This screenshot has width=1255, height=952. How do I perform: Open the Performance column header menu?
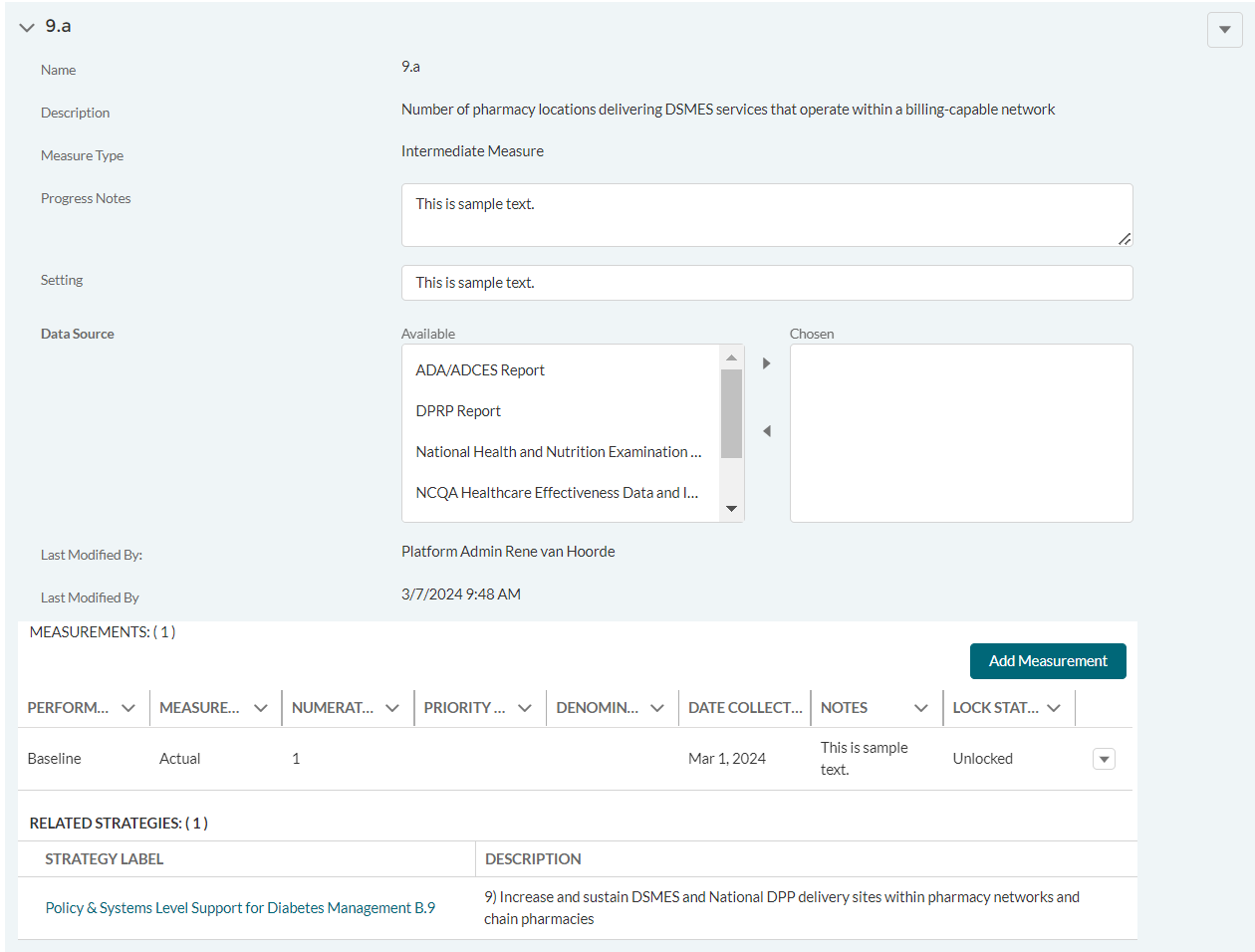coord(128,708)
